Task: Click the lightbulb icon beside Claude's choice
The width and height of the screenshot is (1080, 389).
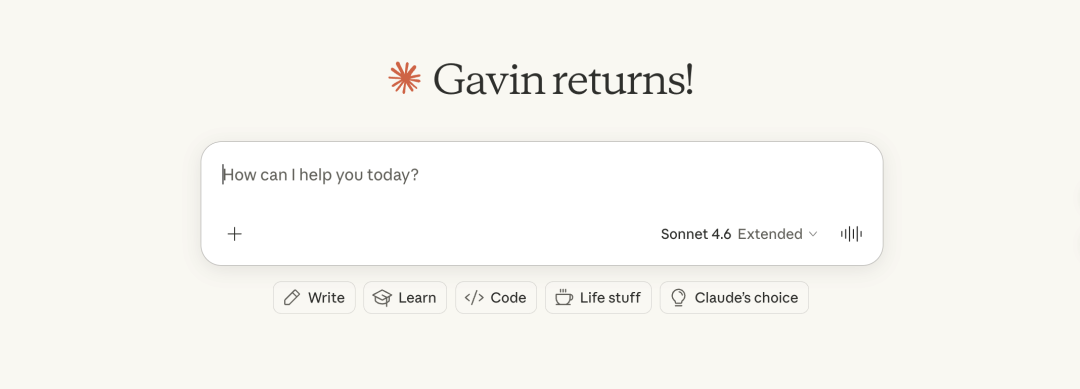Action: click(x=678, y=297)
